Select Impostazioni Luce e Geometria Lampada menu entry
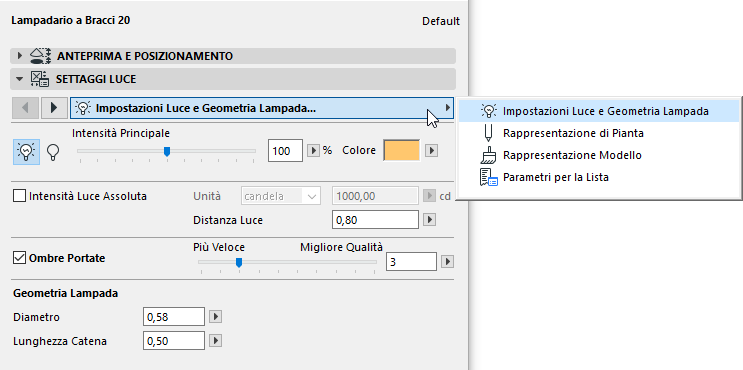 point(598,111)
